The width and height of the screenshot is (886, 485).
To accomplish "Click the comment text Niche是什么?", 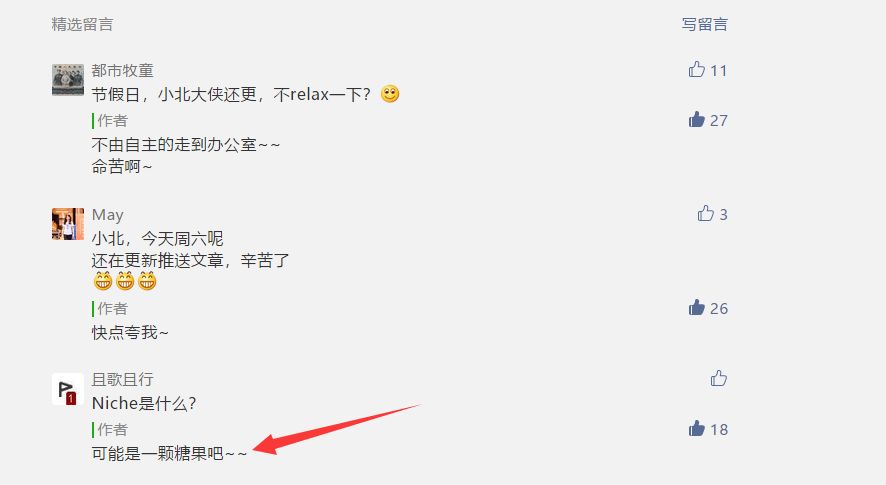I will [x=144, y=403].
